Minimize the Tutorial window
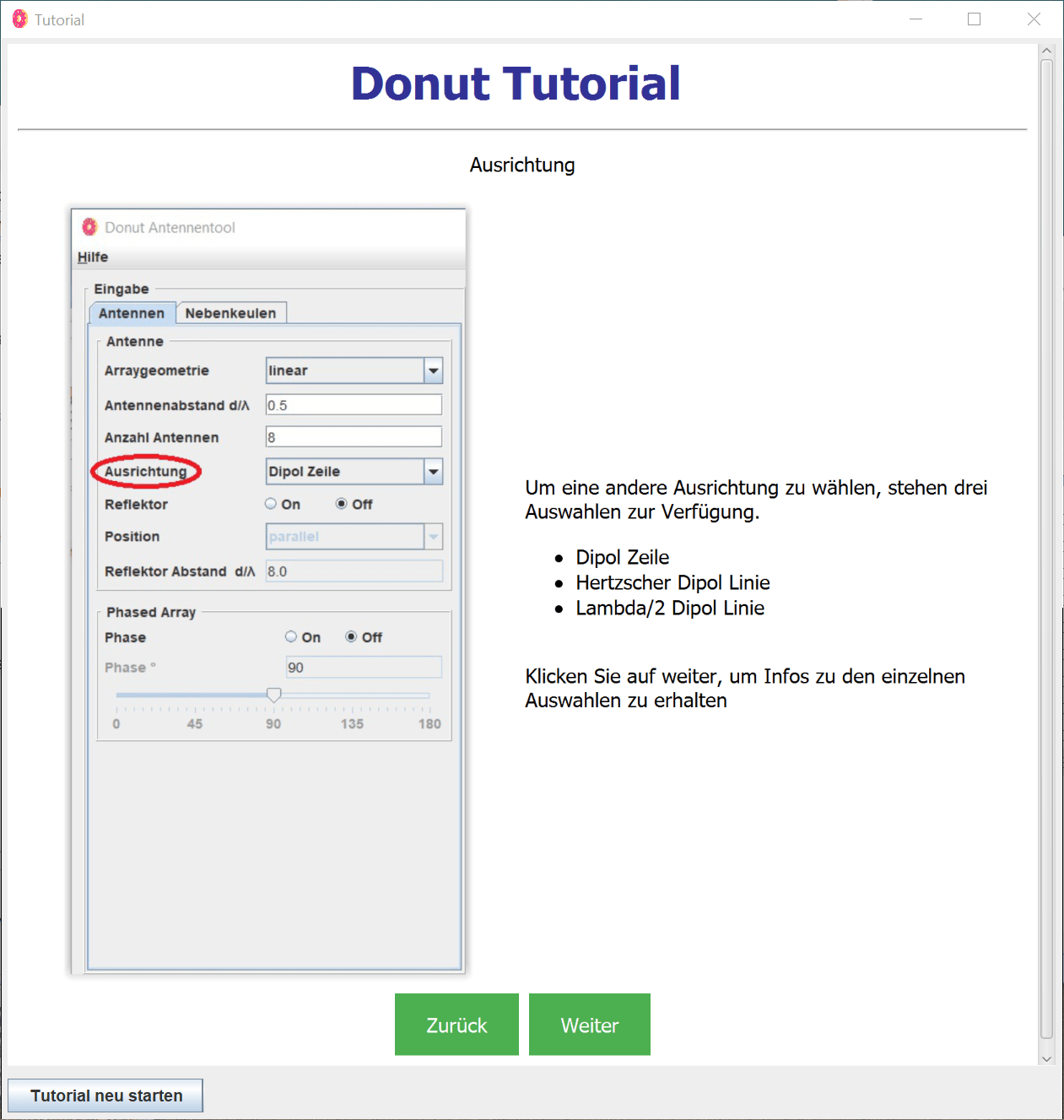 (915, 19)
